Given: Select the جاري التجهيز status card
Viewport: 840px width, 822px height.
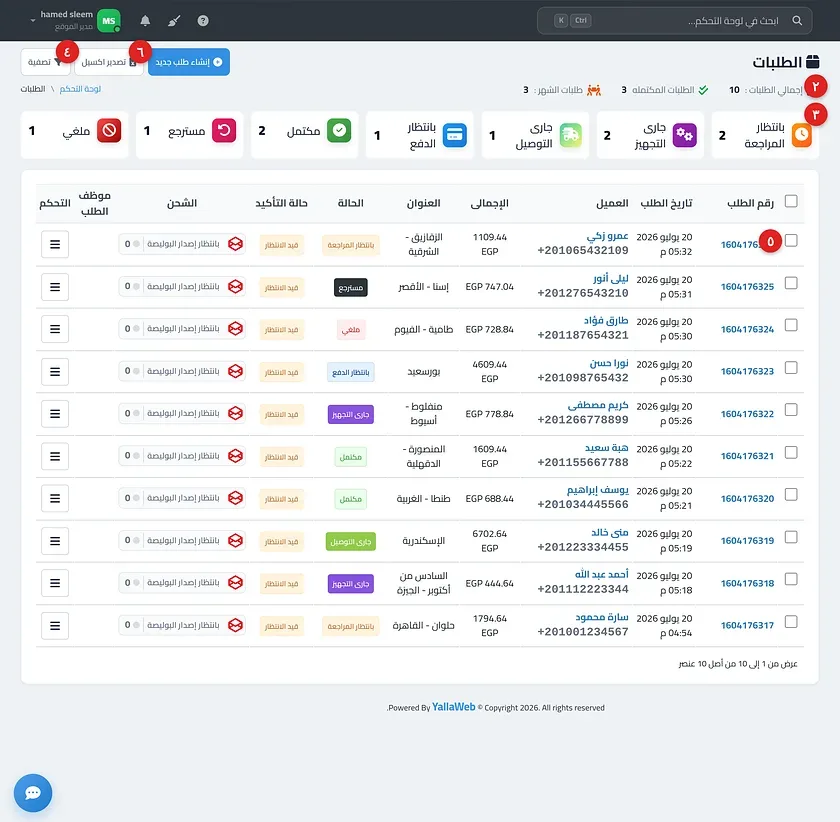Looking at the screenshot, I should point(650,135).
